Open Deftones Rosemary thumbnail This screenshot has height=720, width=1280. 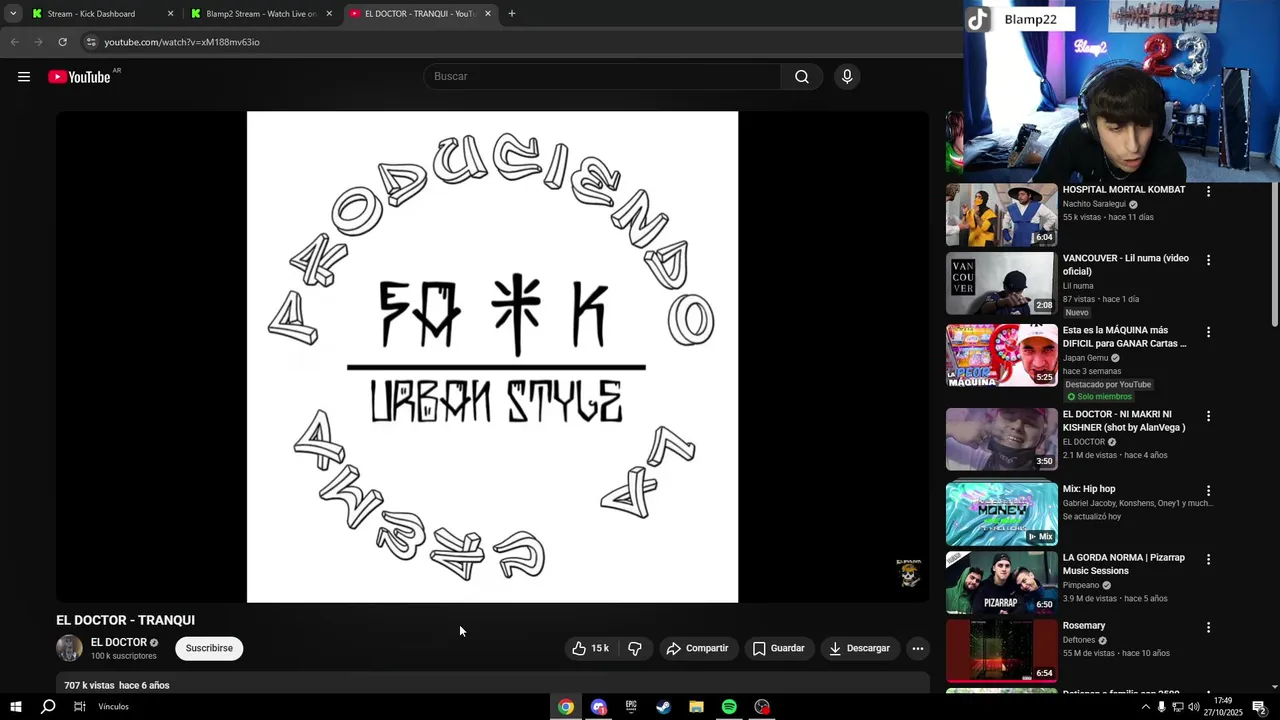[1001, 650]
